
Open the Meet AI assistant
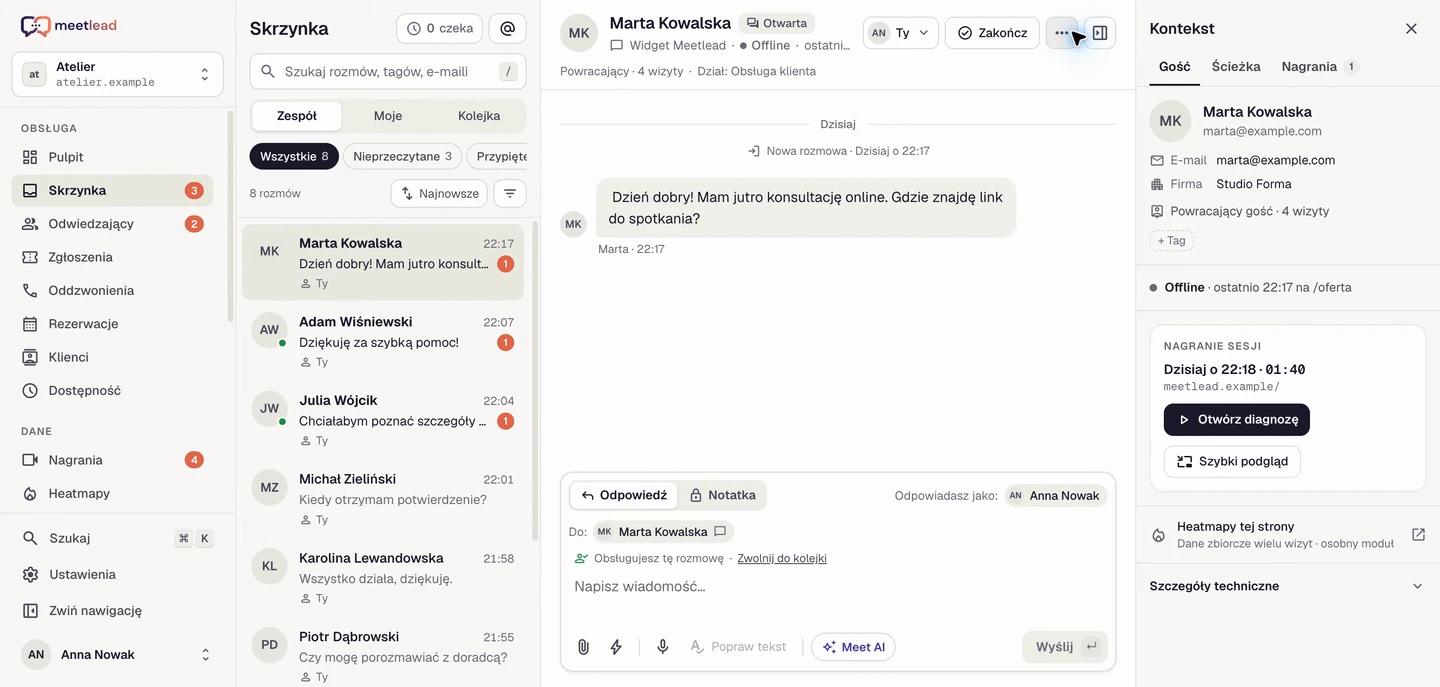(x=853, y=647)
